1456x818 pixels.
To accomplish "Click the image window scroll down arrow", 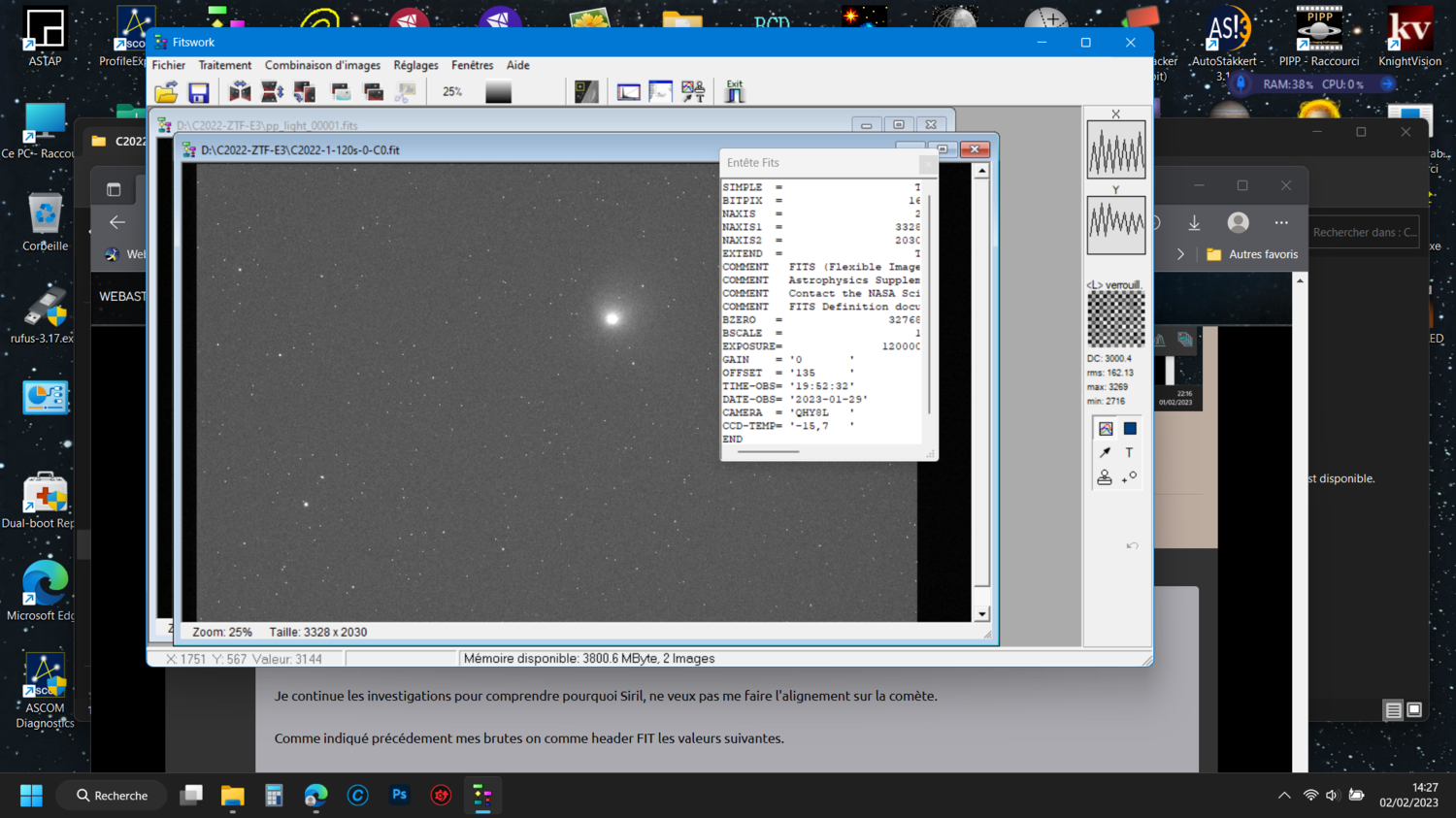I will click(982, 614).
